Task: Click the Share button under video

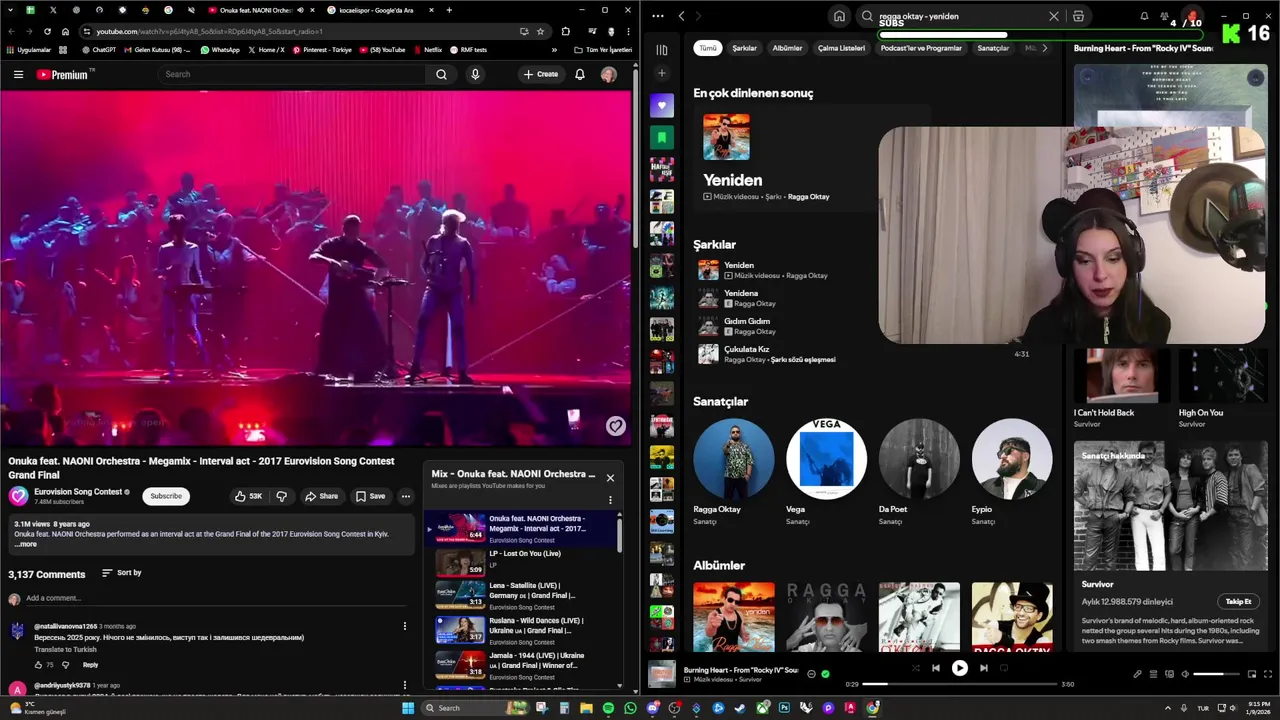Action: [322, 496]
